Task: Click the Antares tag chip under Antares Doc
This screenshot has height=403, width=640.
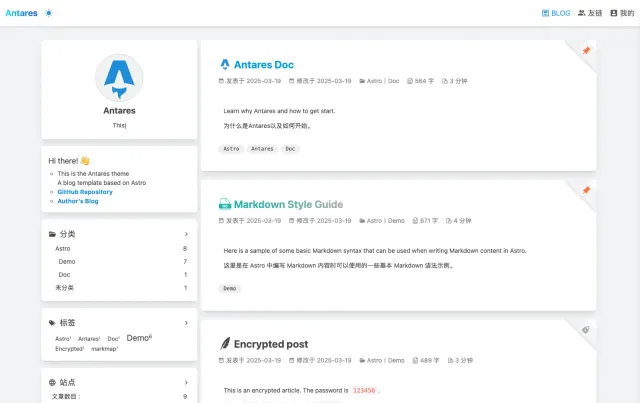Action: [262, 149]
